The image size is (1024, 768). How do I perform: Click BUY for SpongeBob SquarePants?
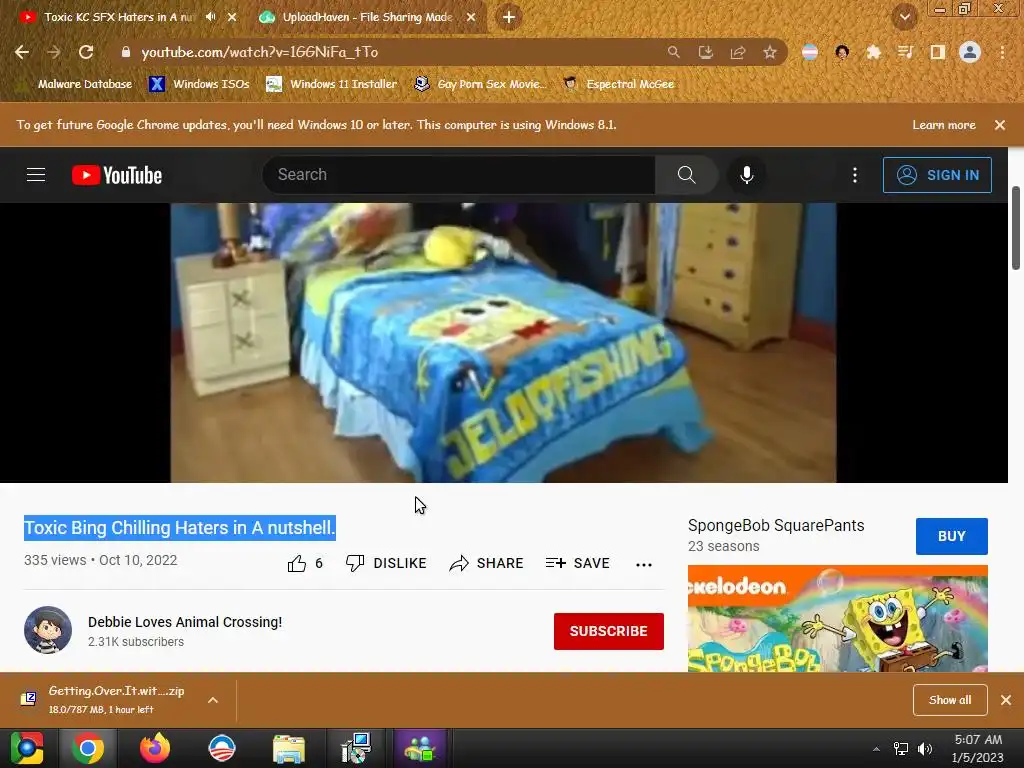(x=952, y=536)
